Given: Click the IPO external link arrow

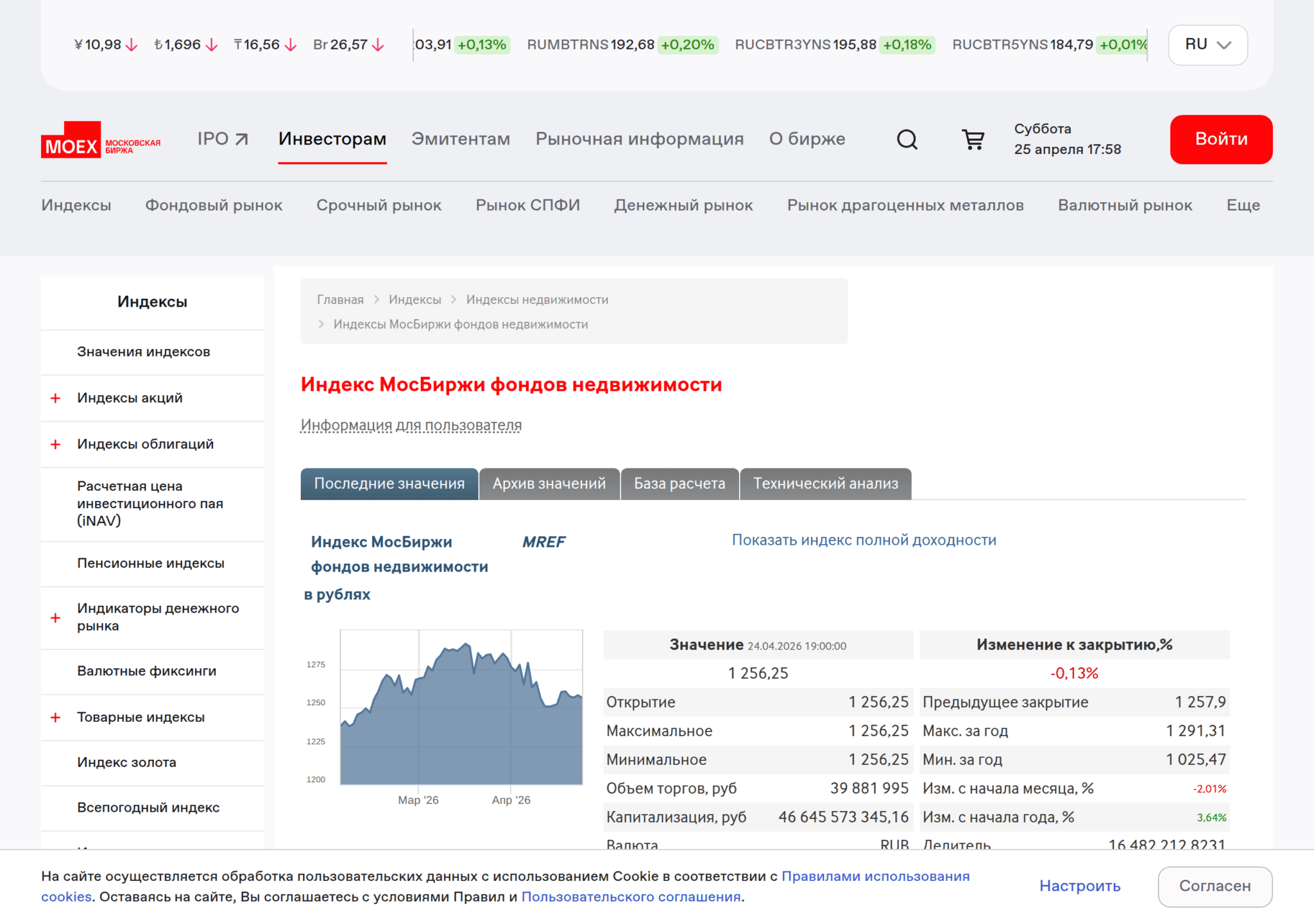Looking at the screenshot, I should pos(241,139).
